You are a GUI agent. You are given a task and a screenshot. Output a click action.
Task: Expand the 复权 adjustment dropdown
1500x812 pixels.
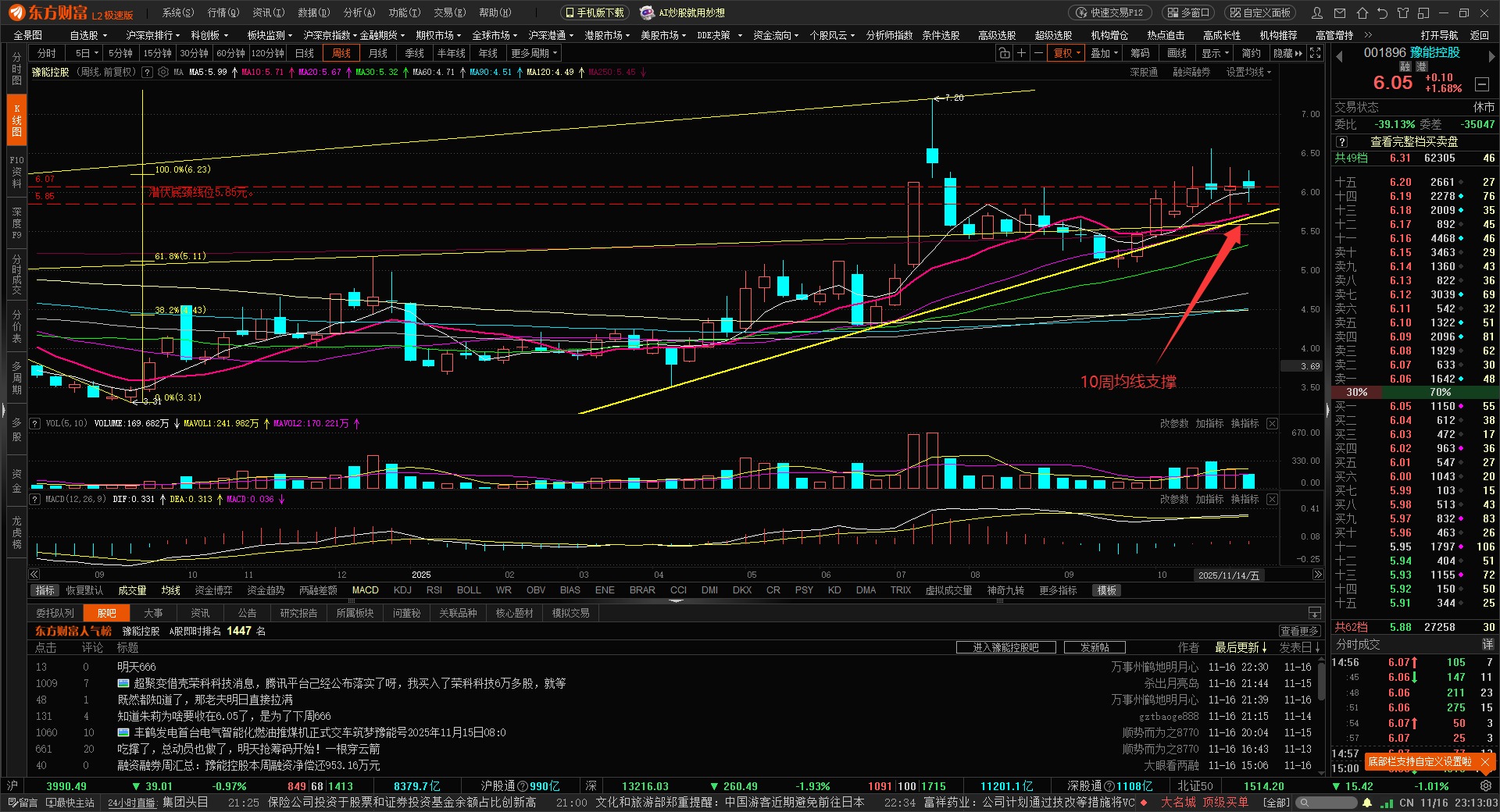tap(1066, 53)
